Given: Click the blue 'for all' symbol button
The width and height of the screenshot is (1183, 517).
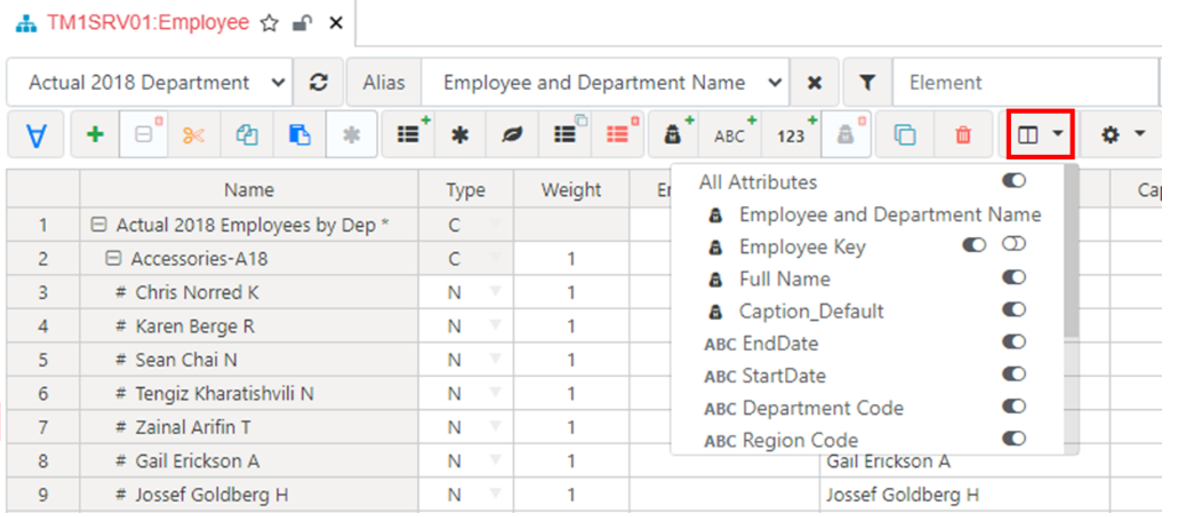Looking at the screenshot, I should [35, 135].
